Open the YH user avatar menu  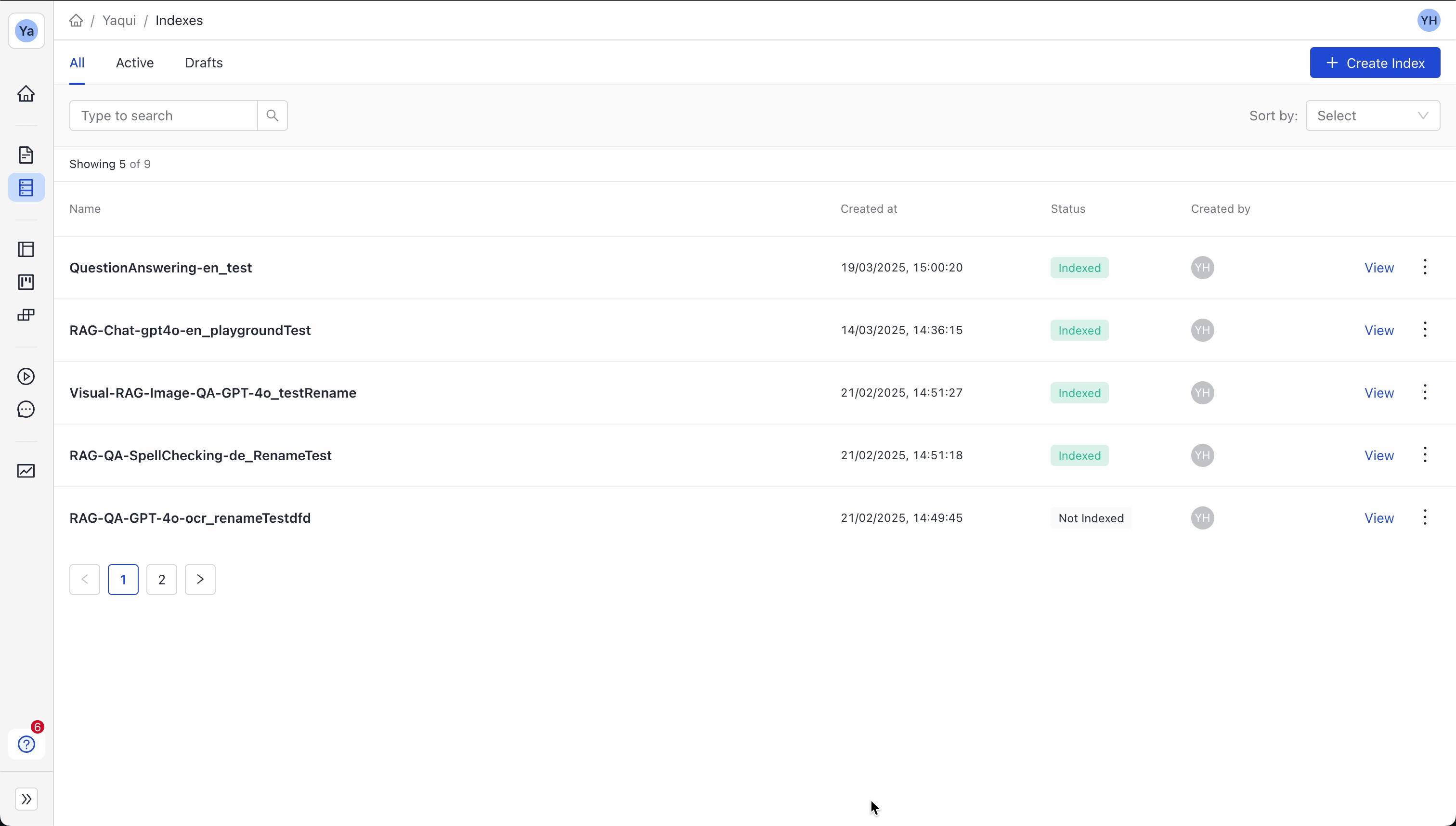click(x=1428, y=21)
